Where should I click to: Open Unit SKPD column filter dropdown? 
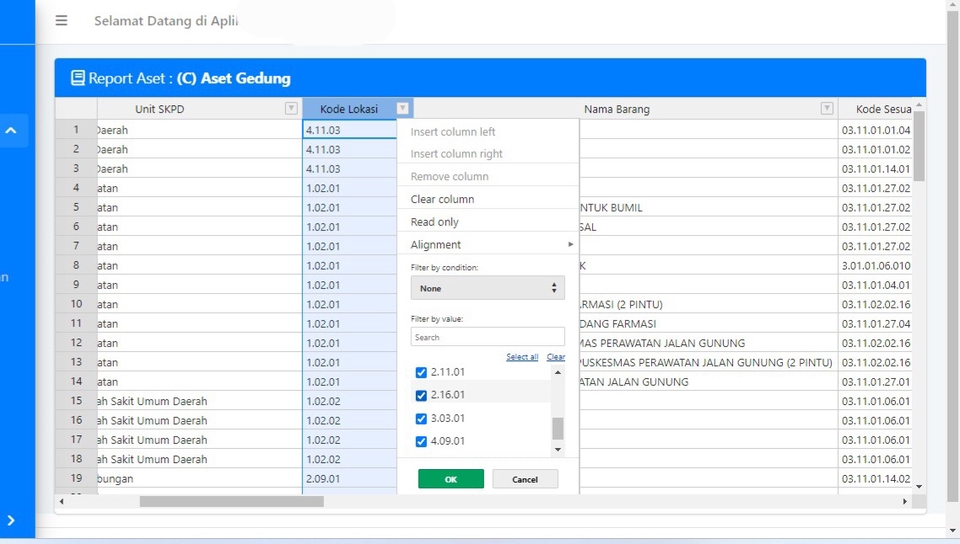[x=291, y=108]
